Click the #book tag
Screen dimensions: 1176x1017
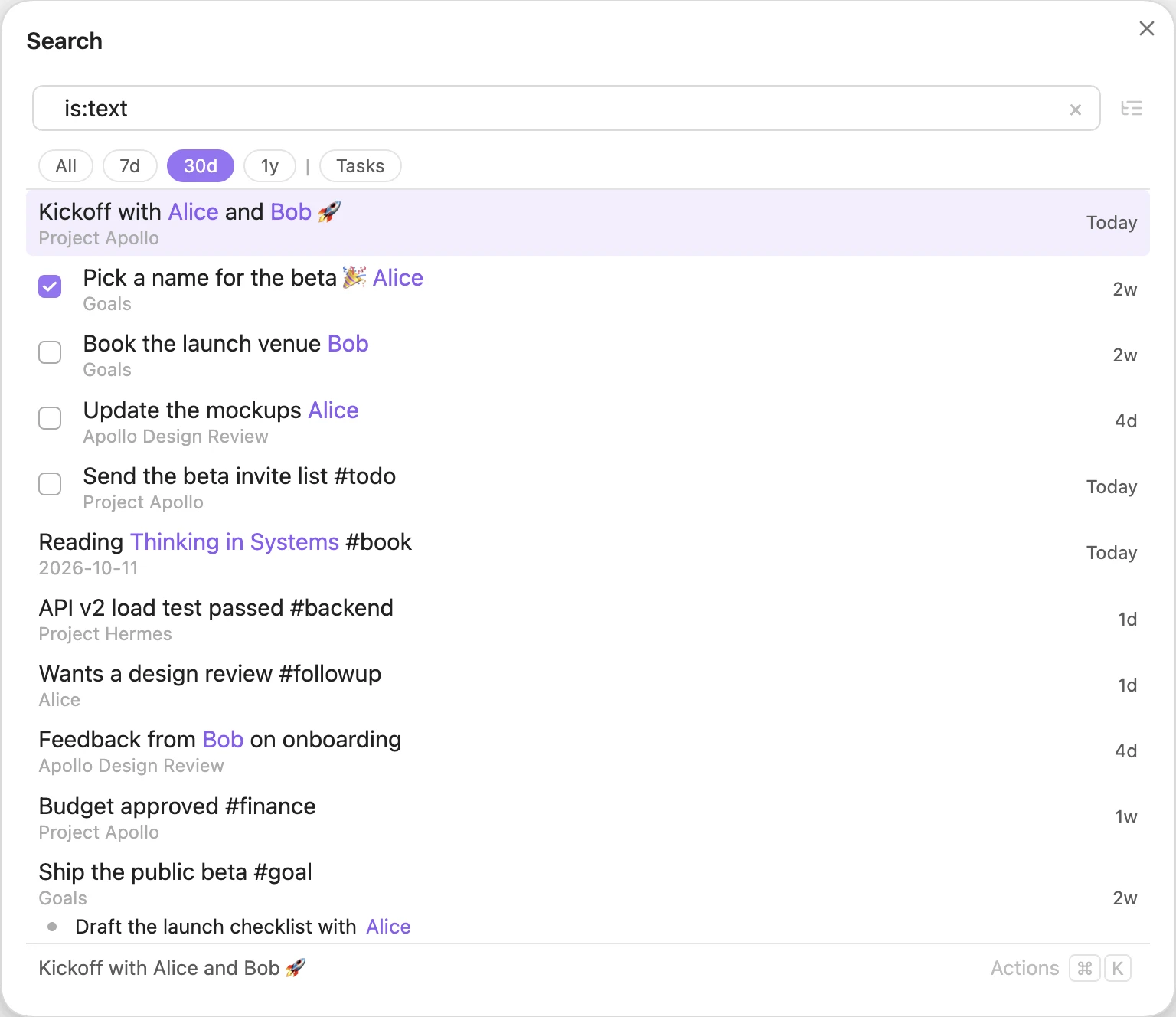[x=379, y=541]
